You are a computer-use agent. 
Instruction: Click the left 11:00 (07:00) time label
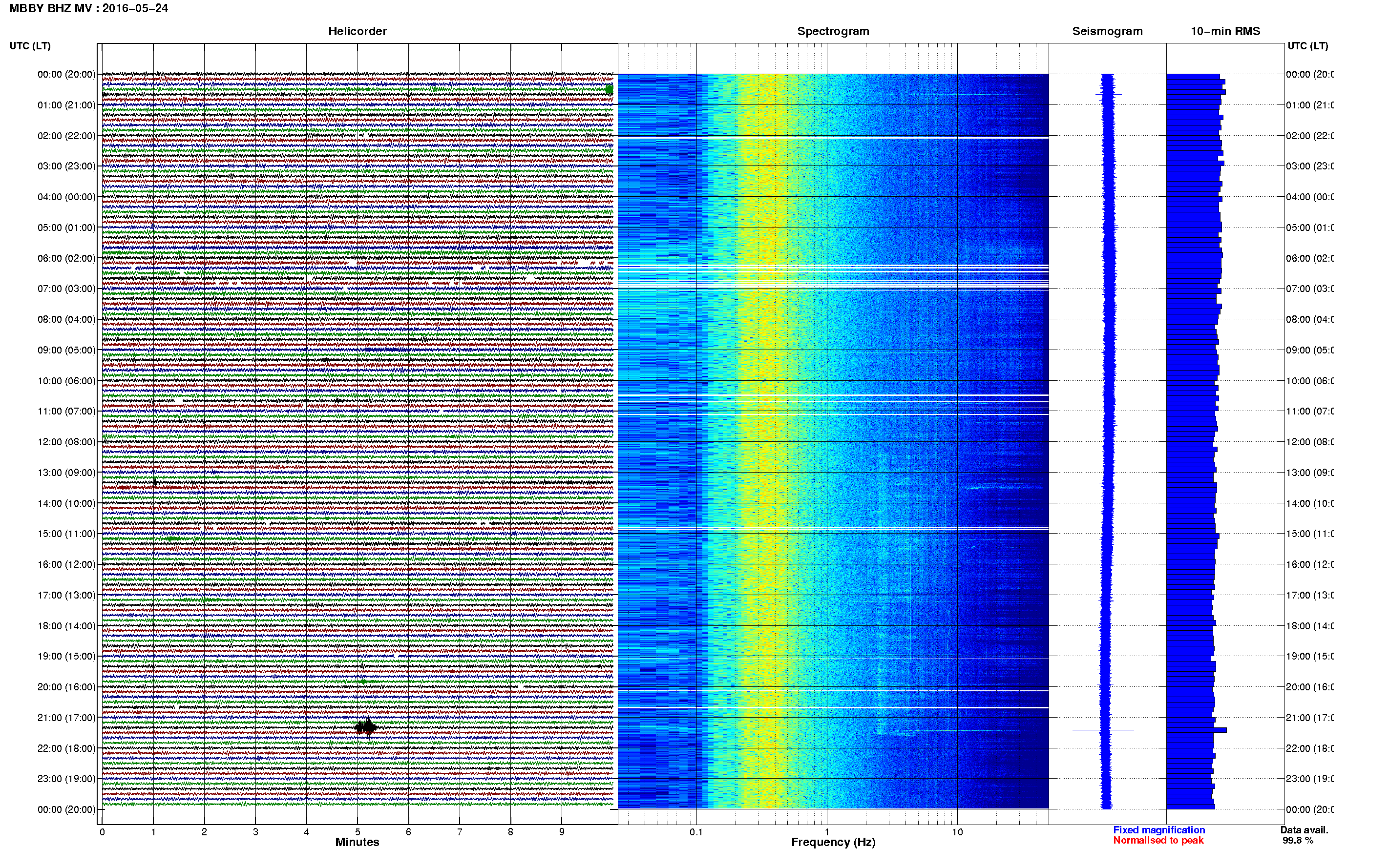click(x=66, y=411)
